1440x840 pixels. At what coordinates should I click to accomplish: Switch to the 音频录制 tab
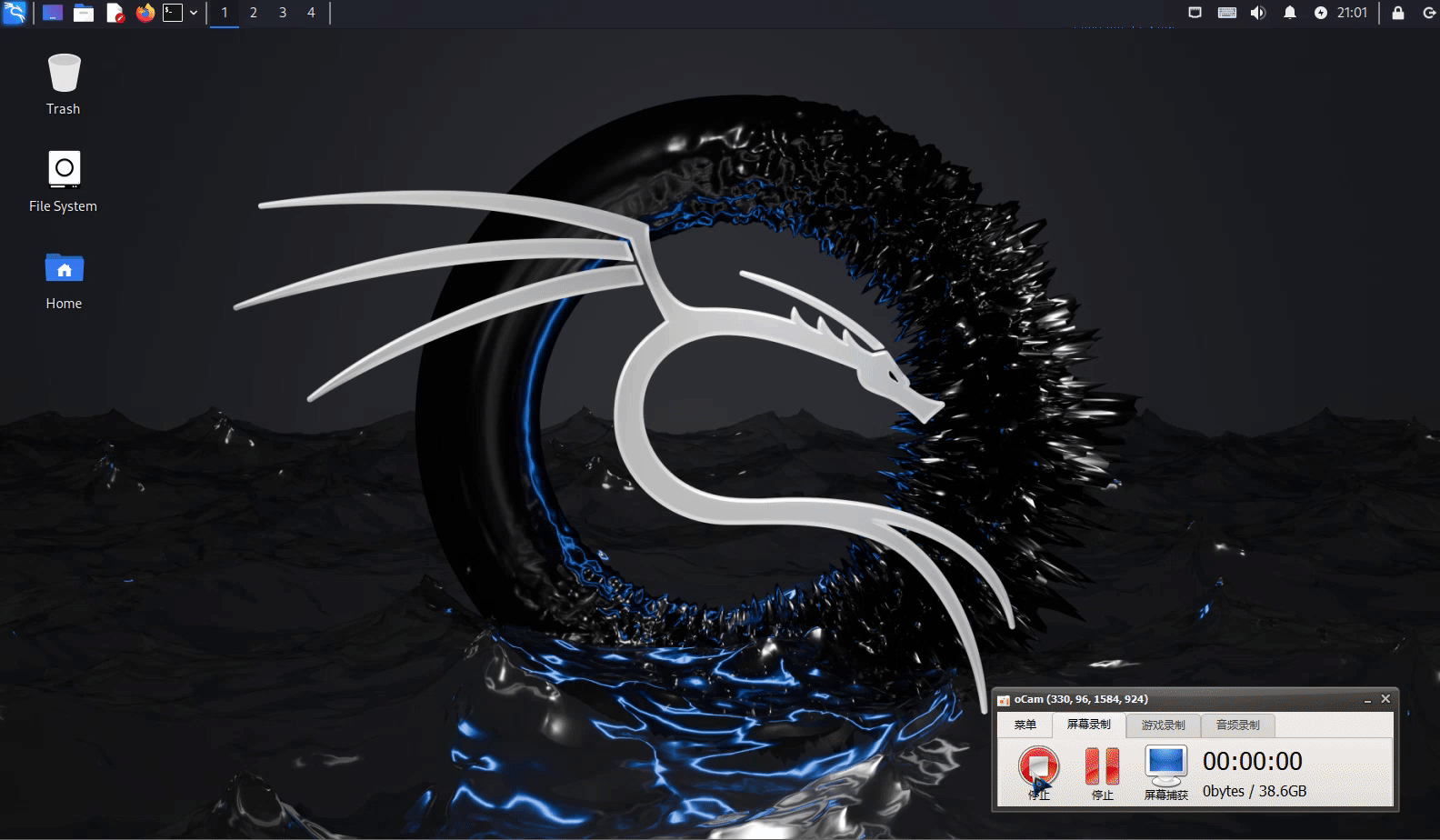[1237, 725]
